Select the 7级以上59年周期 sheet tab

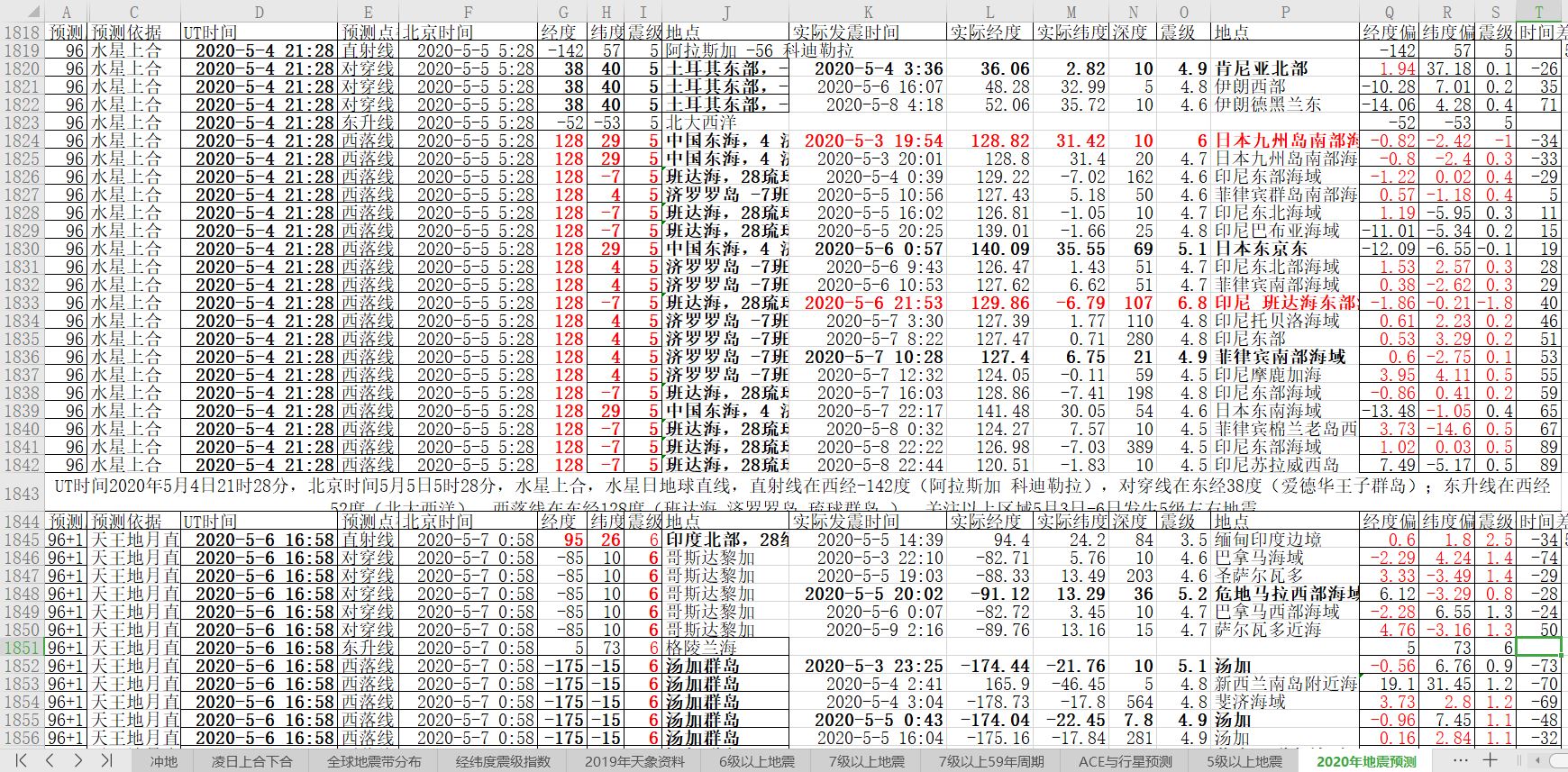[990, 761]
